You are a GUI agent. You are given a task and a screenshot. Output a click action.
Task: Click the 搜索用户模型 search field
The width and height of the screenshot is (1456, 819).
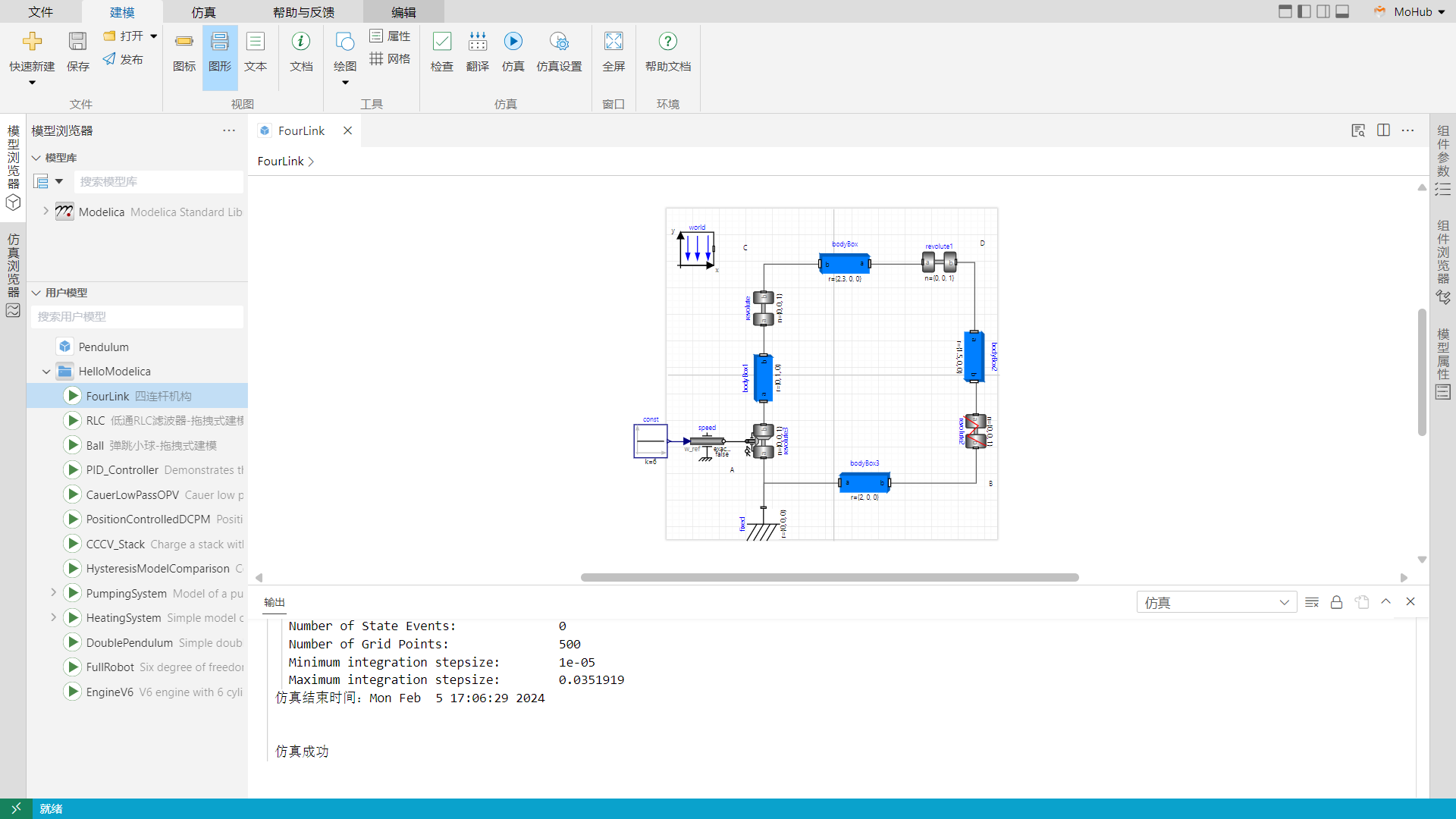pos(137,316)
